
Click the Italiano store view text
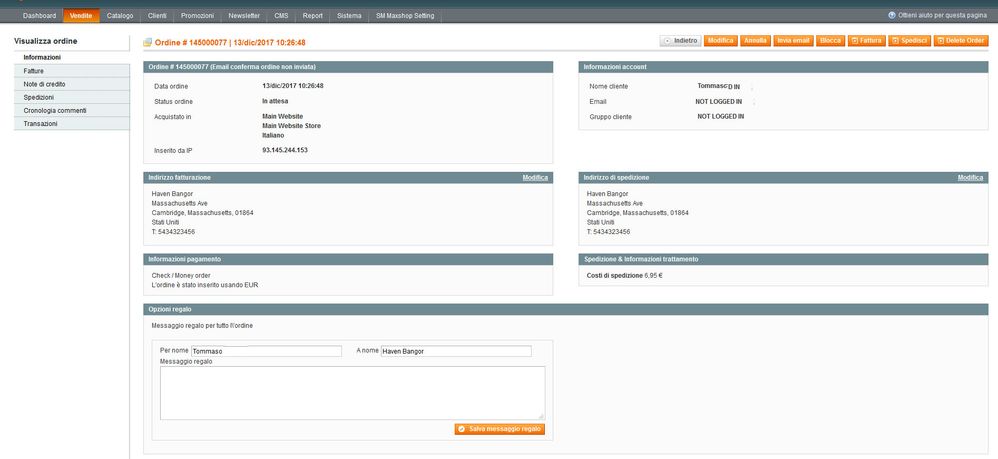coord(273,135)
